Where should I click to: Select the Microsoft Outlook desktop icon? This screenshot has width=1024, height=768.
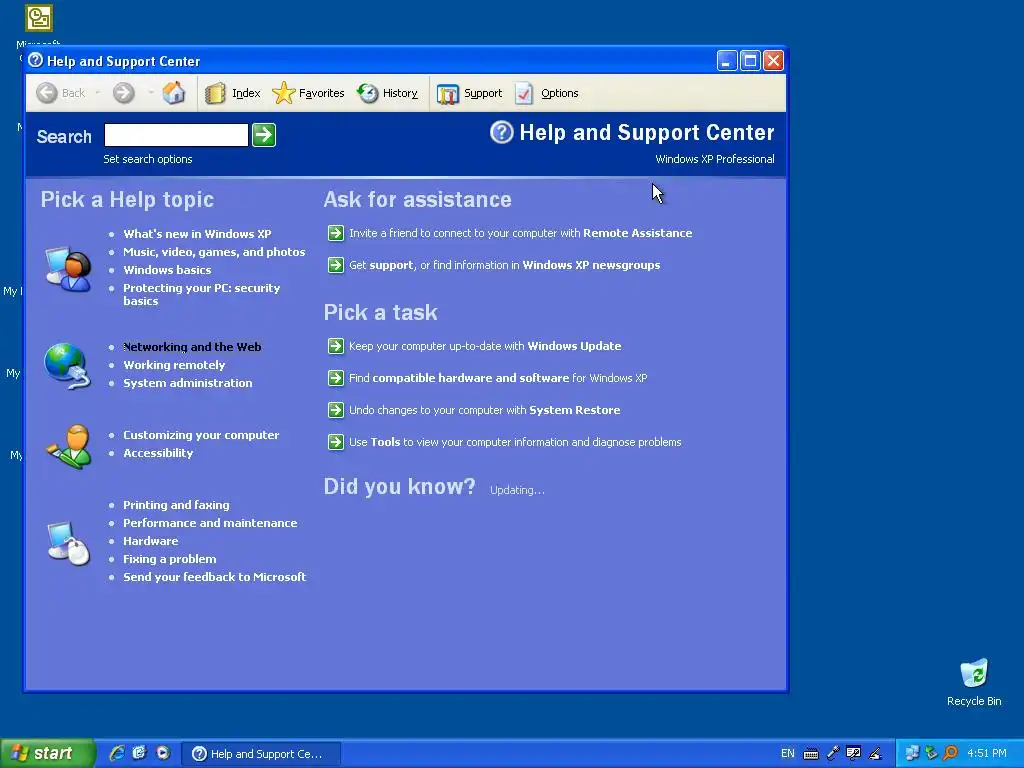[39, 18]
